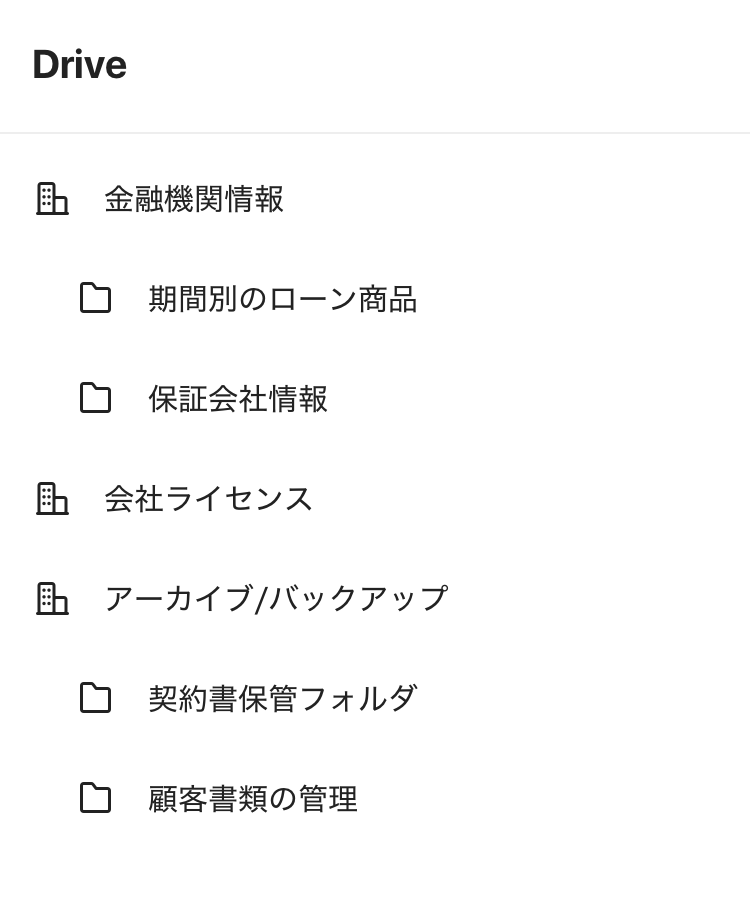Click the building icon beside 金融機関情報
Viewport: 750px width, 900px height.
point(52,198)
